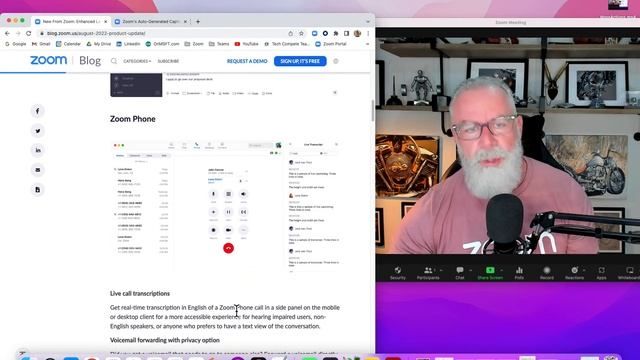
Task: Share article on LinkedIn
Action: click(38, 150)
